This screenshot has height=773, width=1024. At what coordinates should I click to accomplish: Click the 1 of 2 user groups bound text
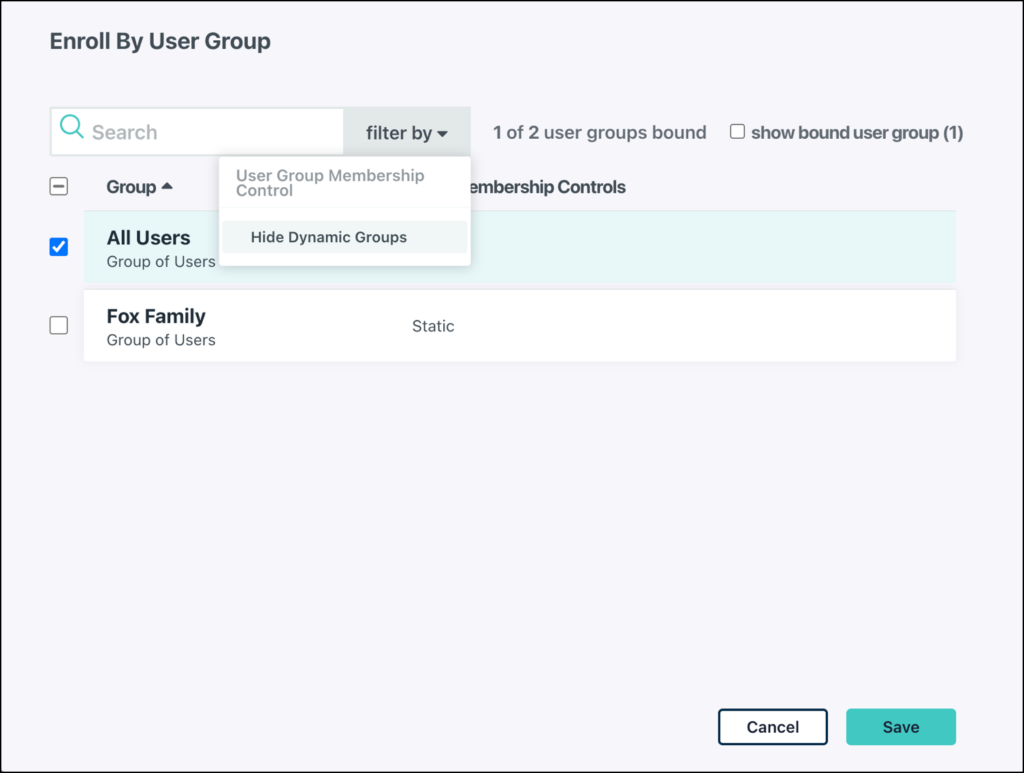point(599,131)
